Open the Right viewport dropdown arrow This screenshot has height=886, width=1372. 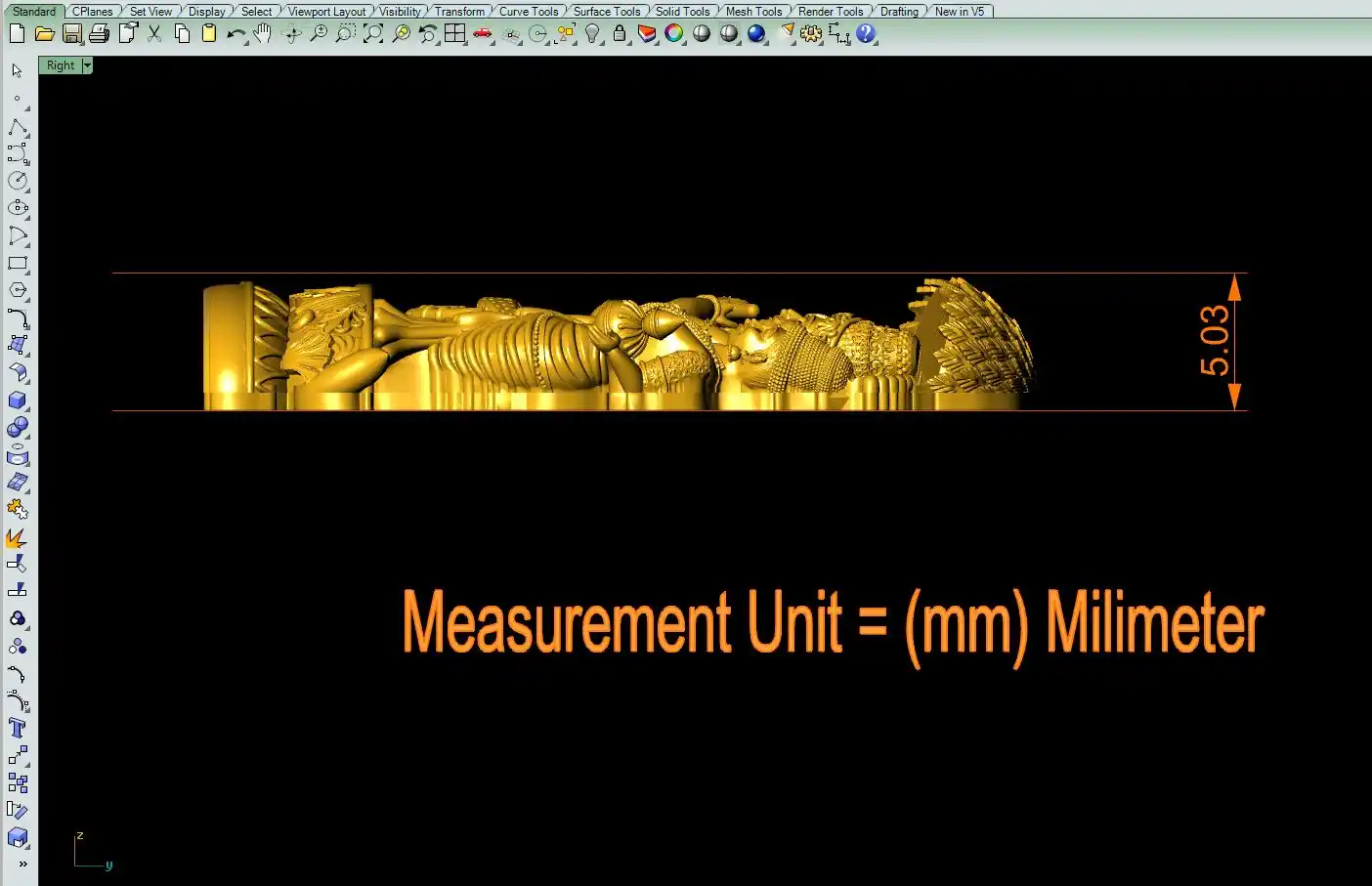(87, 65)
